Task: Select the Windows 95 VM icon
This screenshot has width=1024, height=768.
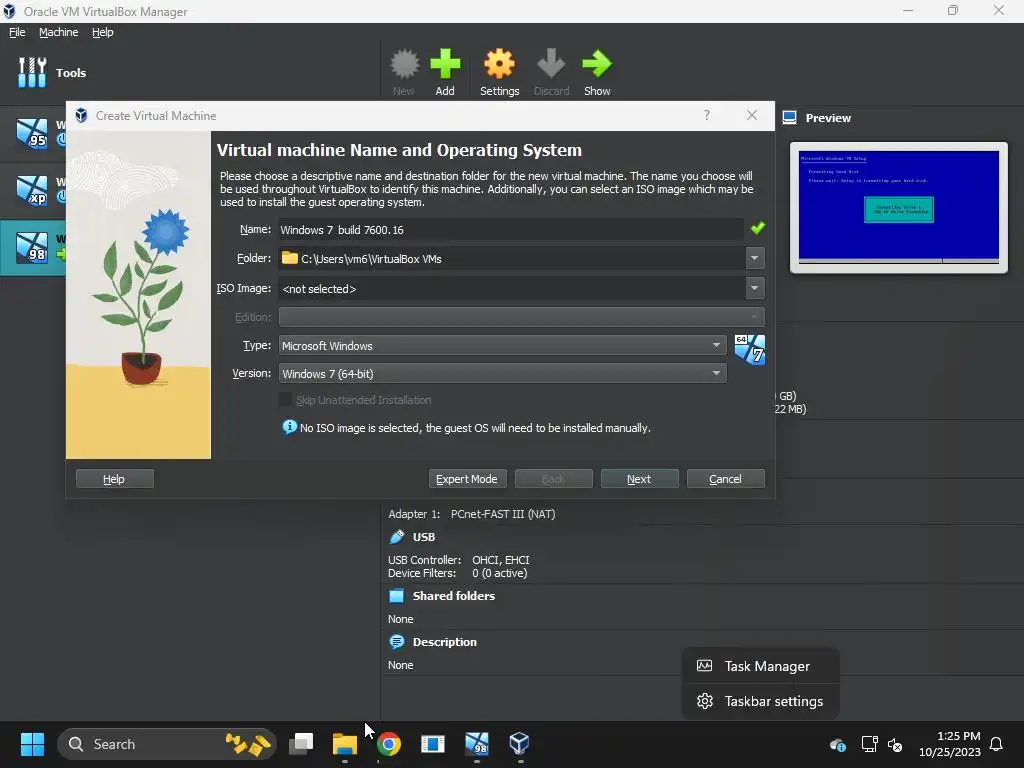Action: [x=32, y=133]
